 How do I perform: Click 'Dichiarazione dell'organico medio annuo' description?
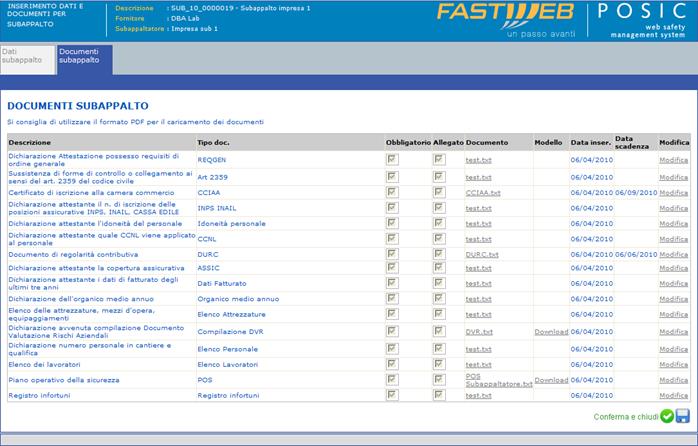pos(81,299)
